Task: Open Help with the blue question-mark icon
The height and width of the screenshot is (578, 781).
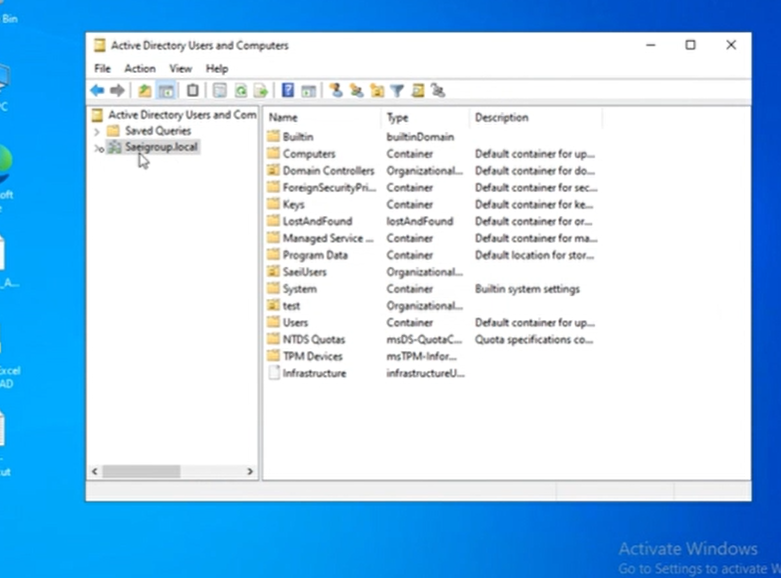Action: [288, 90]
